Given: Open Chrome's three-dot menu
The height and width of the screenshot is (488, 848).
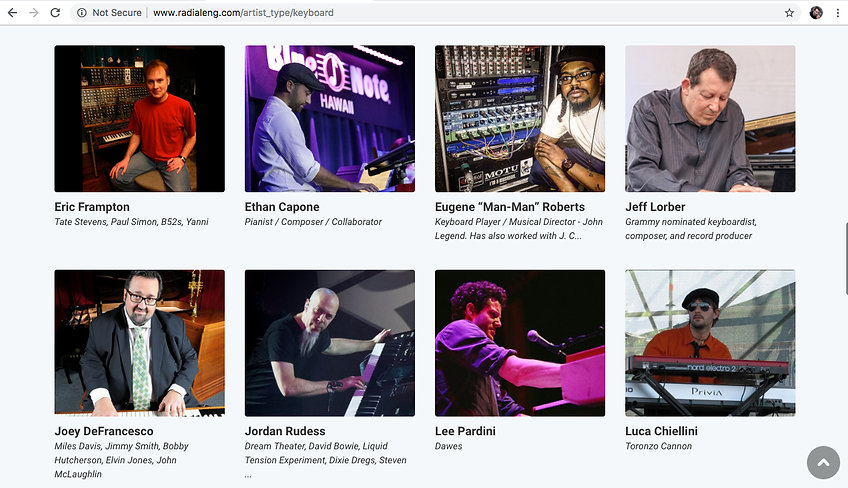Looking at the screenshot, I should coord(838,12).
